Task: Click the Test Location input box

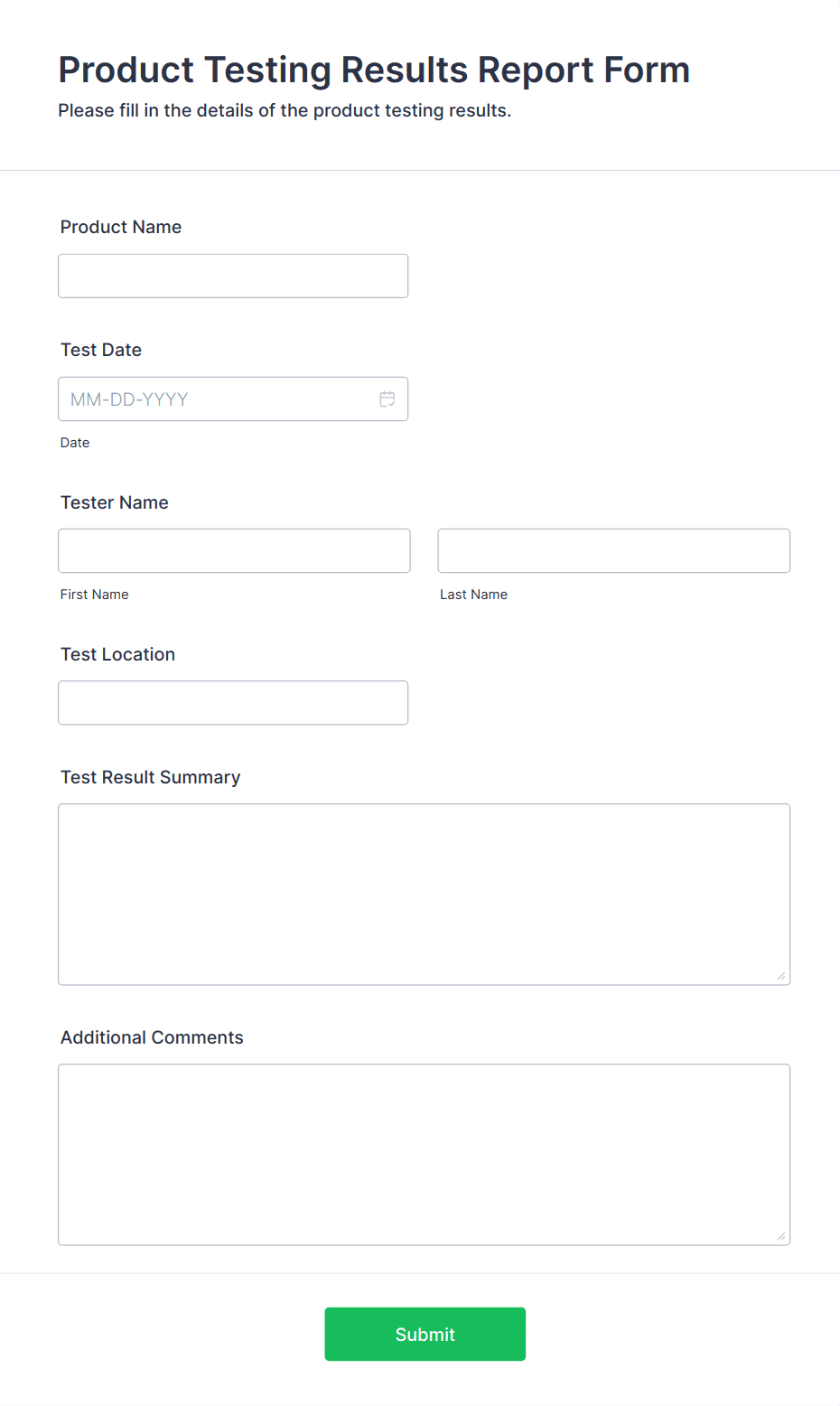Action: pyautogui.click(x=232, y=702)
